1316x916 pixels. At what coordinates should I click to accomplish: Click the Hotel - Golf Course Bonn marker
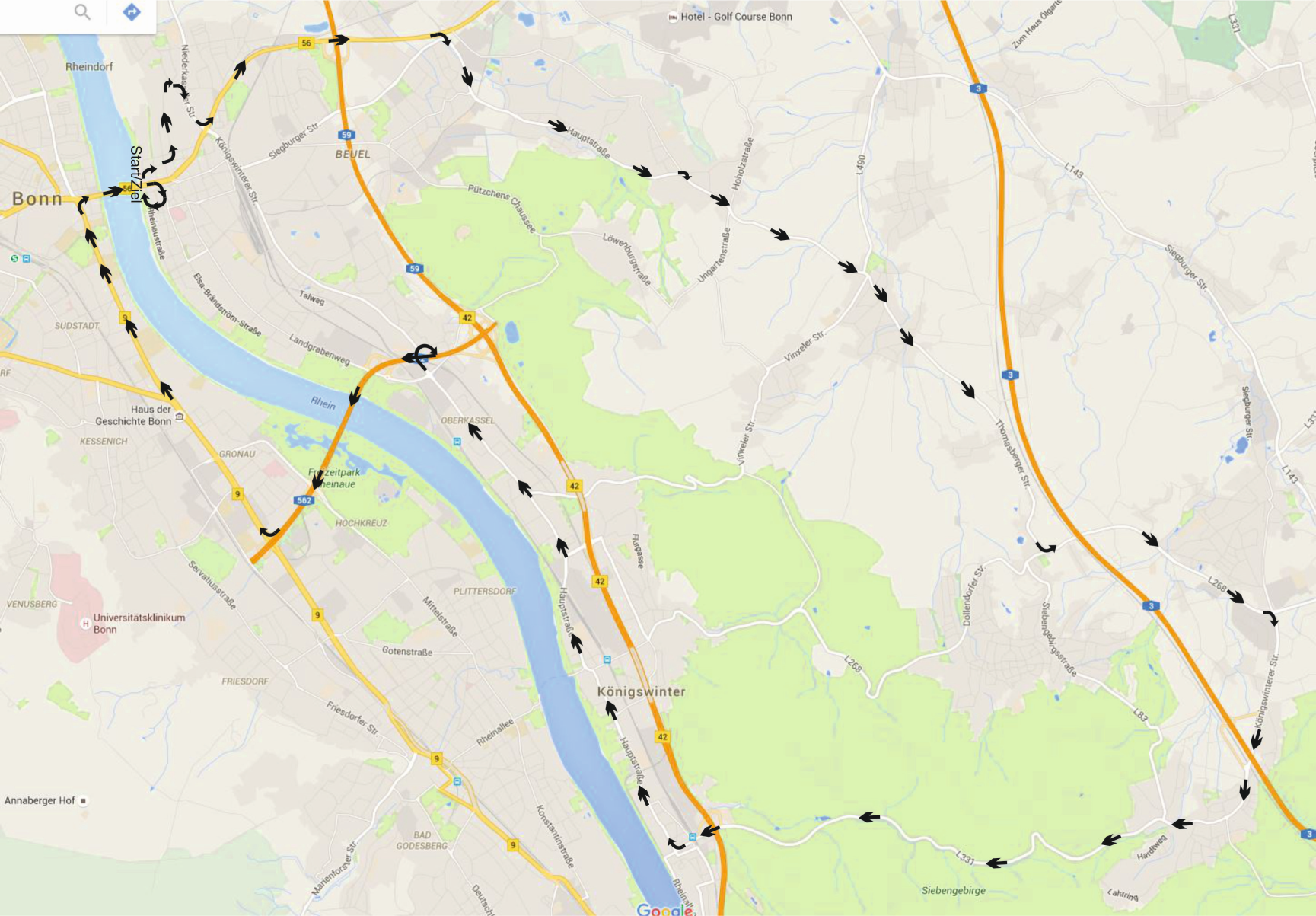click(672, 17)
